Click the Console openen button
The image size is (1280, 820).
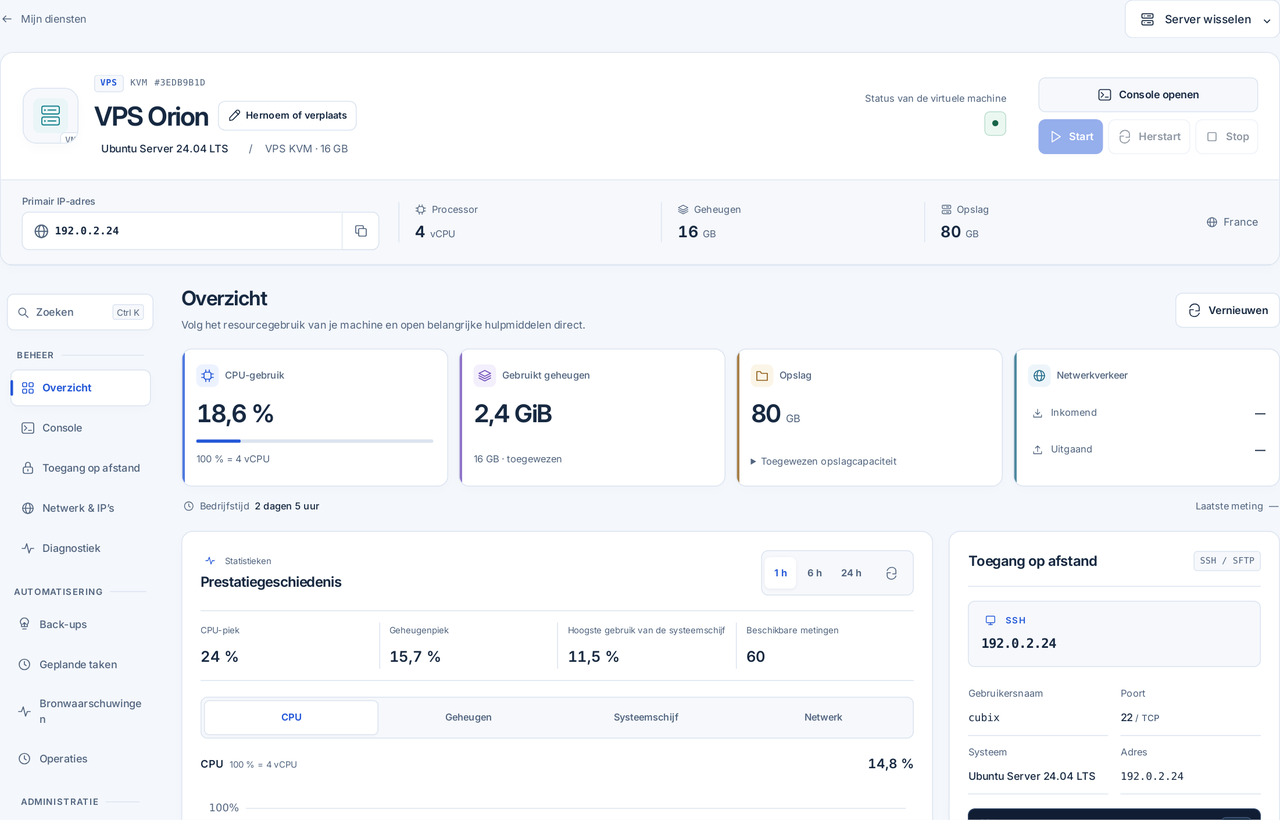click(x=1148, y=95)
